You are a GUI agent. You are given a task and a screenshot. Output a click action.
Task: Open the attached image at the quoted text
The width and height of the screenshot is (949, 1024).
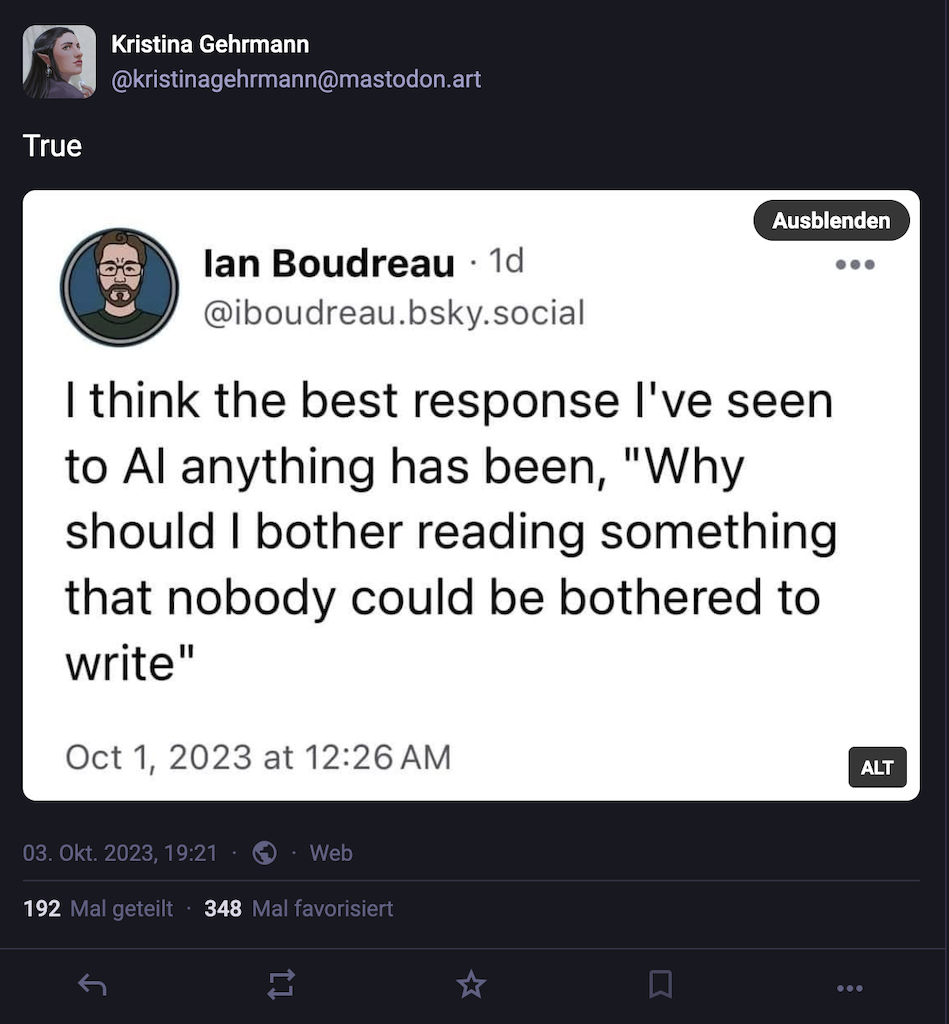coord(450,530)
